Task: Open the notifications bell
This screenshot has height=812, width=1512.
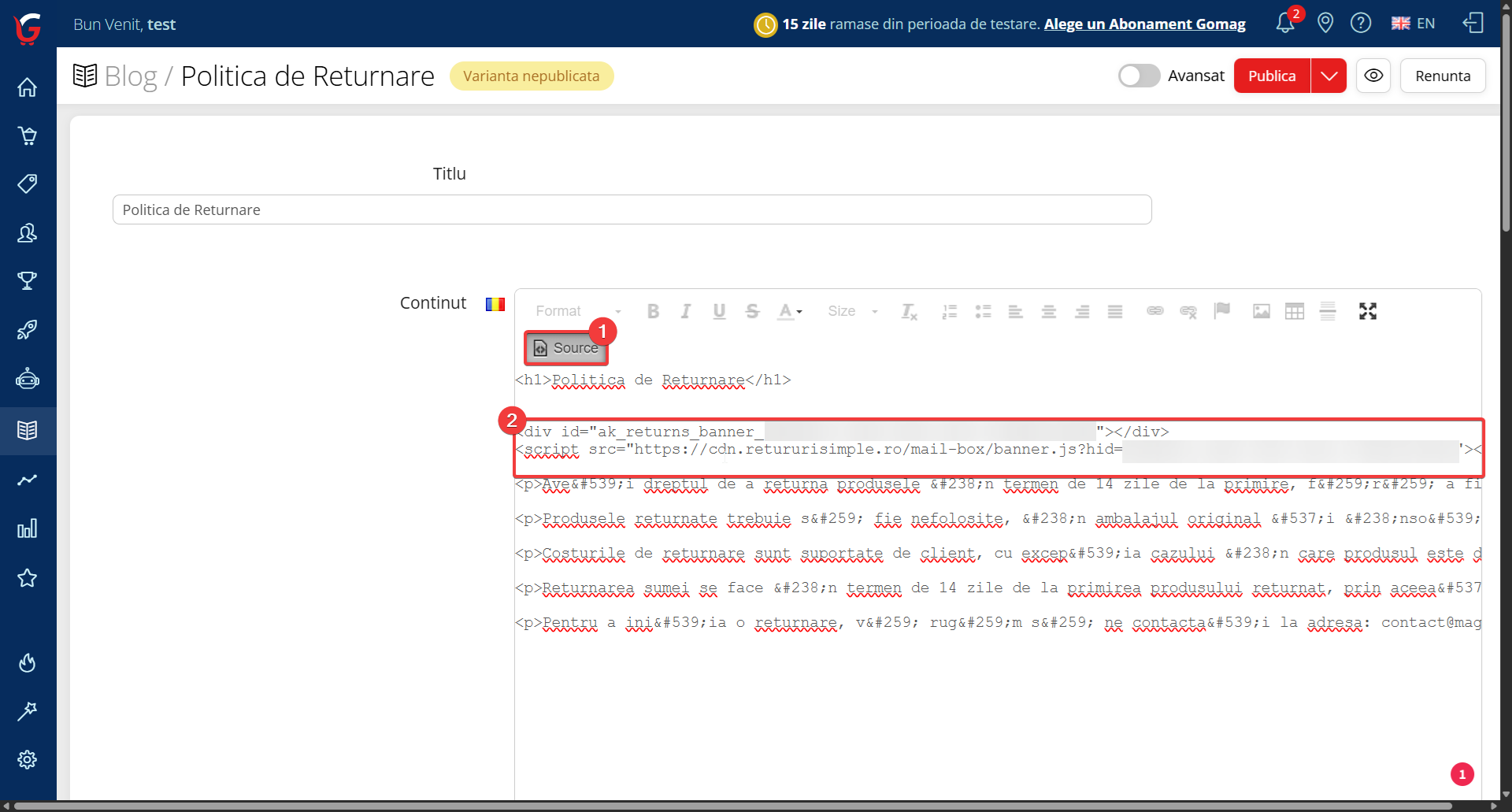Action: pyautogui.click(x=1285, y=24)
